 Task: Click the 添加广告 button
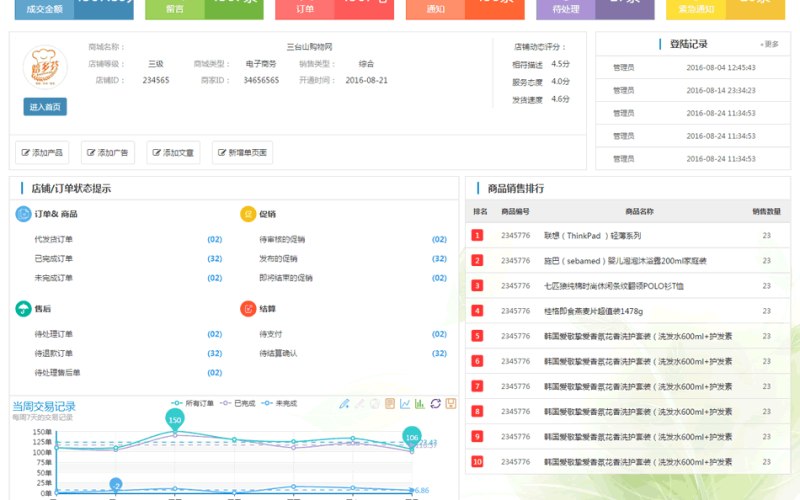108,153
